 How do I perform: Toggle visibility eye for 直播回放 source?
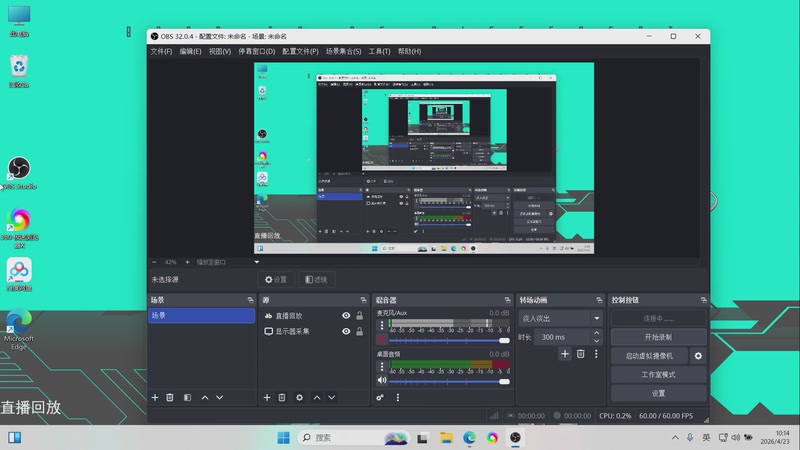[346, 316]
